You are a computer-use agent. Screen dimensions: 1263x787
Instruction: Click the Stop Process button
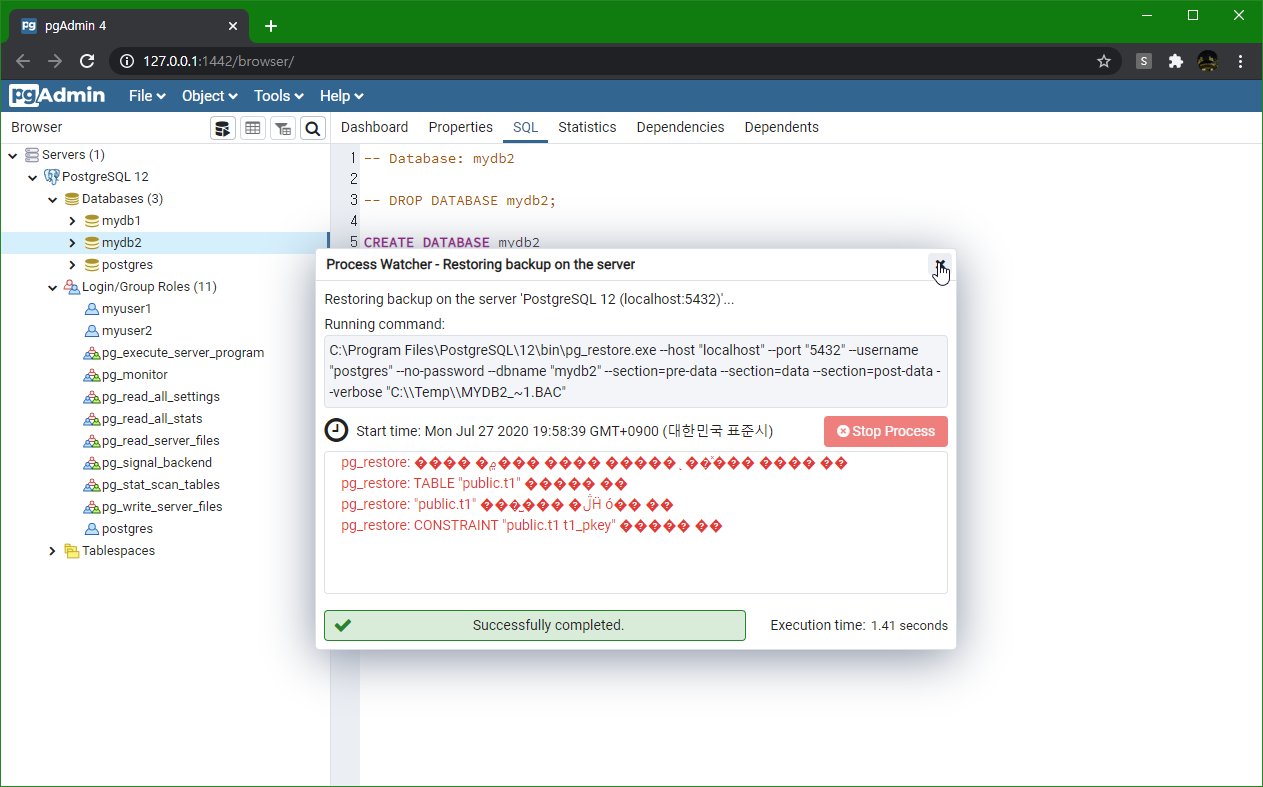pyautogui.click(x=886, y=431)
